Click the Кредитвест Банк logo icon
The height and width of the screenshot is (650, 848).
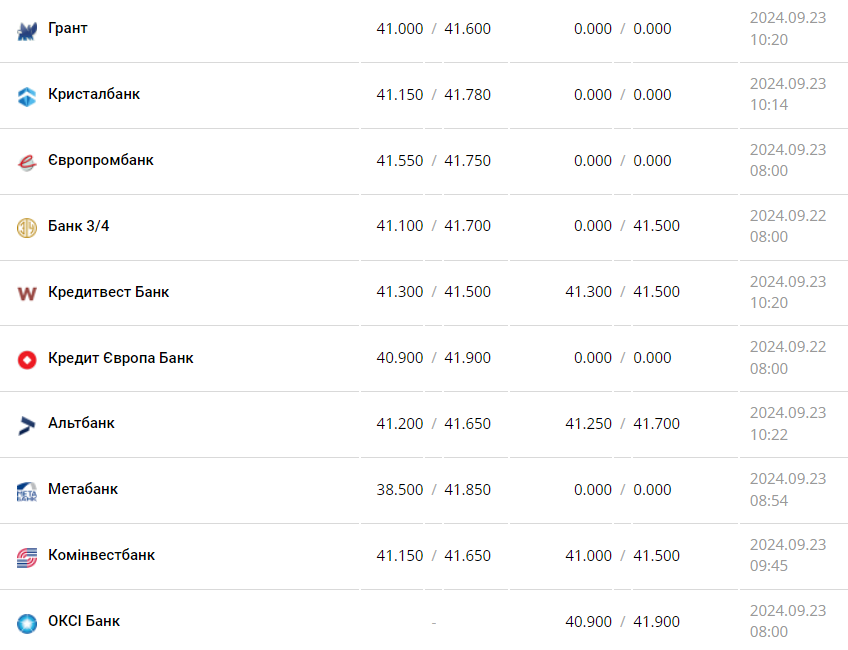click(27, 294)
